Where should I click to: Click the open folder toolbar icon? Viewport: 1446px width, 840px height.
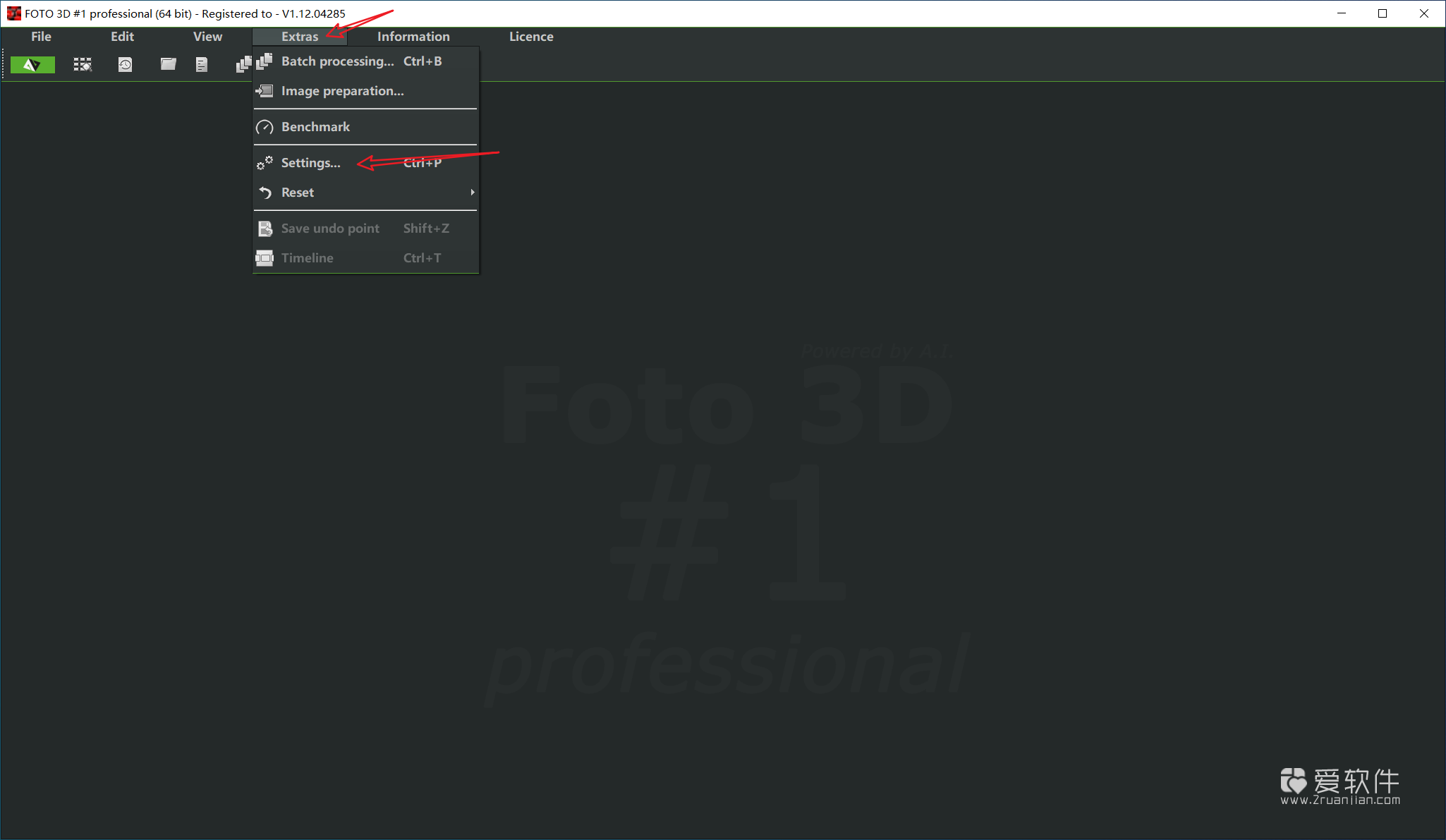click(168, 64)
